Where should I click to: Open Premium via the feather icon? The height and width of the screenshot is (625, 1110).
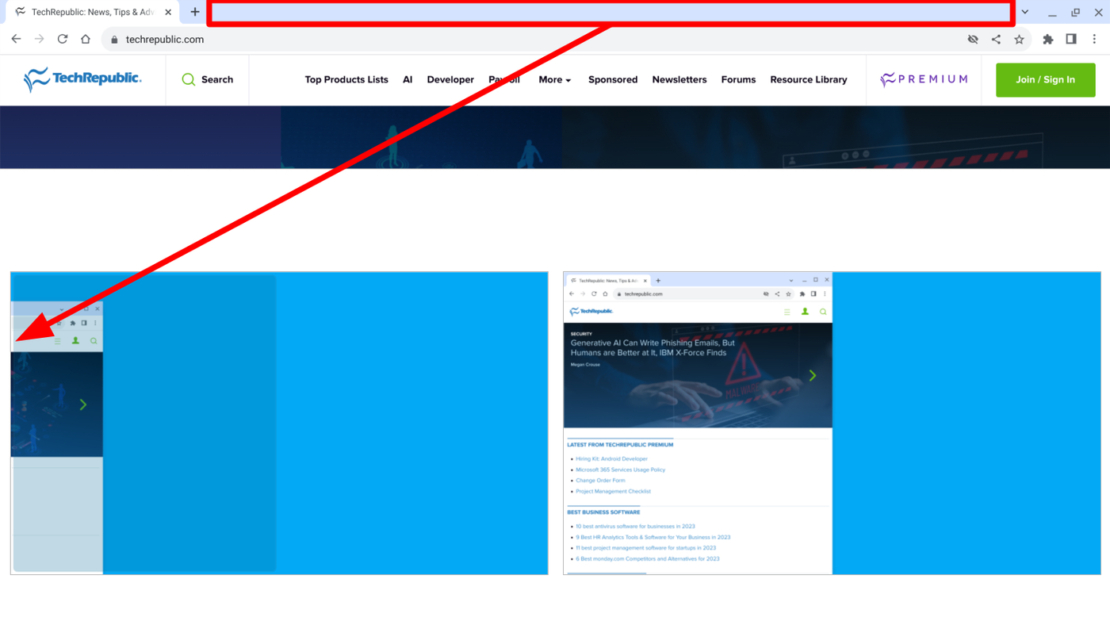click(x=887, y=78)
